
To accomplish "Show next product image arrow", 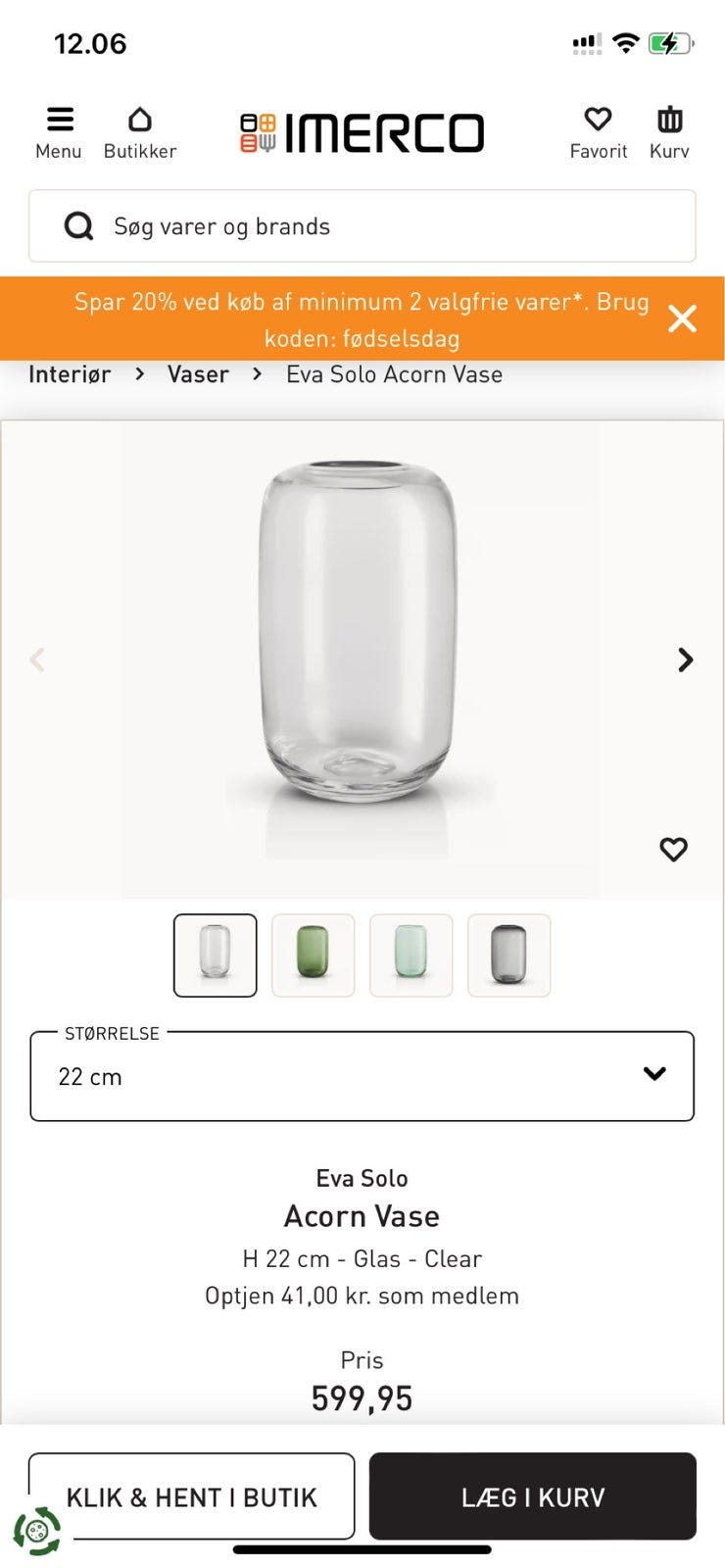I will tap(686, 660).
